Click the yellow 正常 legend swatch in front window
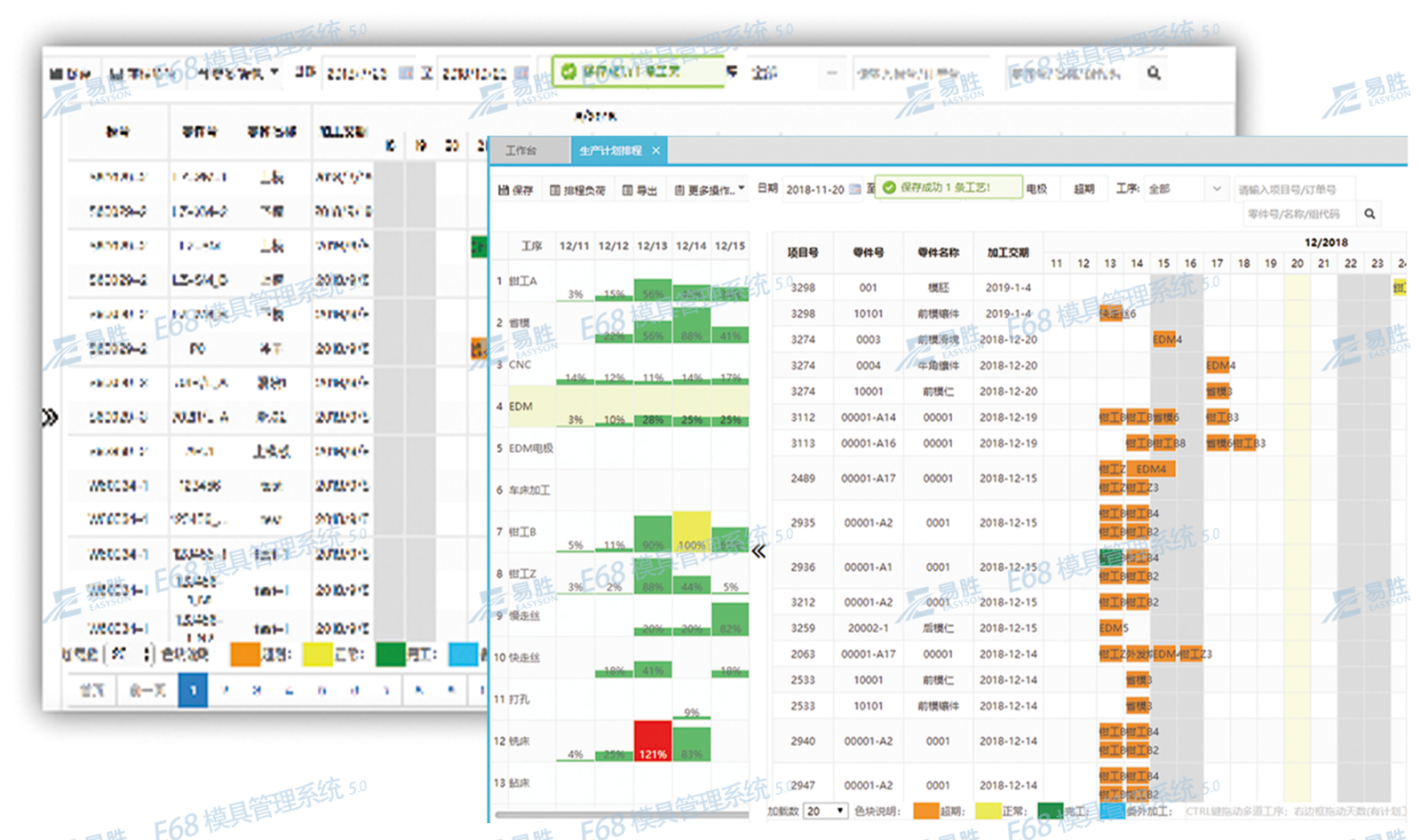The image size is (1421, 840). tap(988, 811)
